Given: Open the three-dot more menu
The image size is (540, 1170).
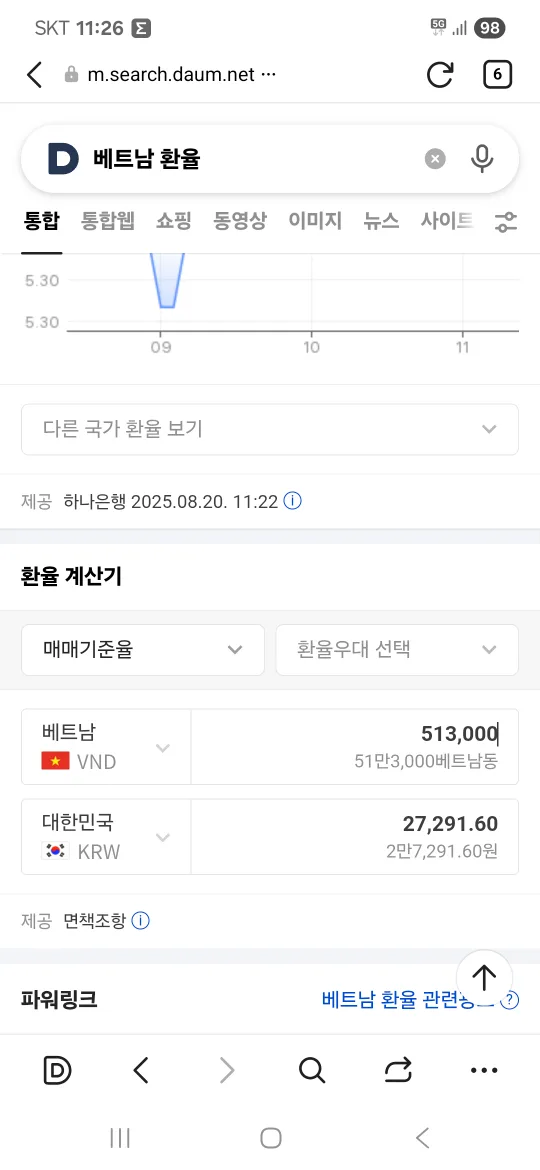Looking at the screenshot, I should 484,1071.
